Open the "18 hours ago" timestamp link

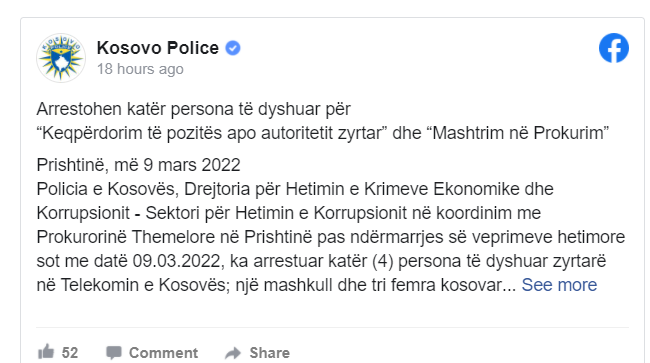(140, 69)
